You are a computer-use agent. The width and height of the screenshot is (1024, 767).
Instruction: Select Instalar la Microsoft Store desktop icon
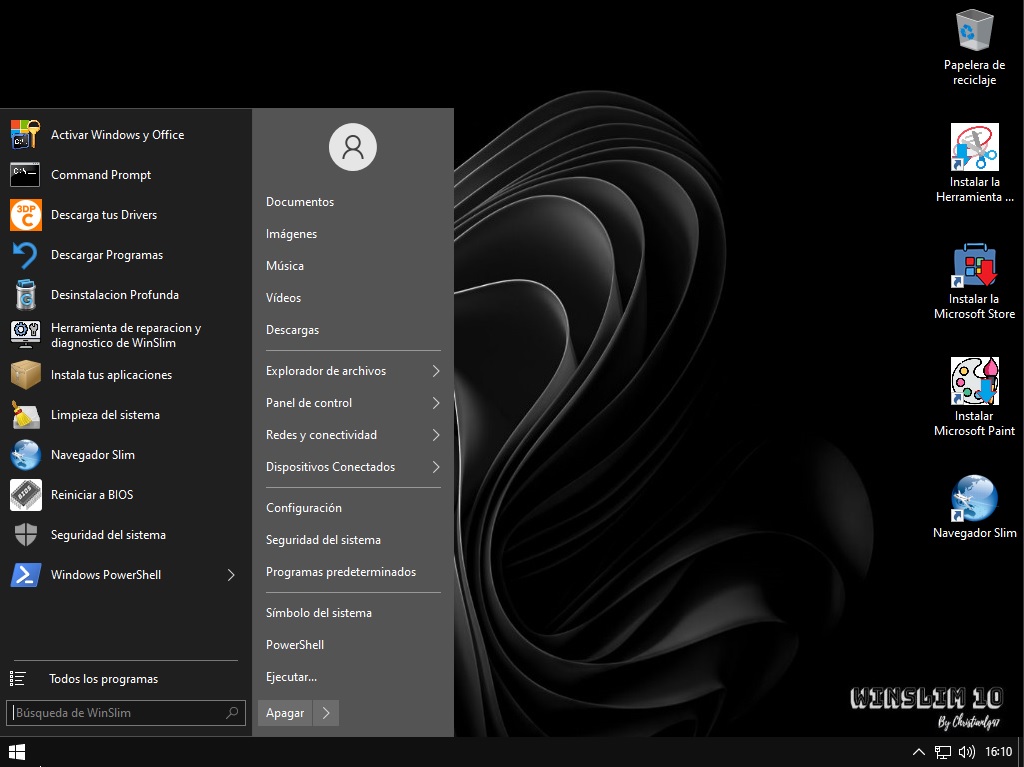point(974,281)
